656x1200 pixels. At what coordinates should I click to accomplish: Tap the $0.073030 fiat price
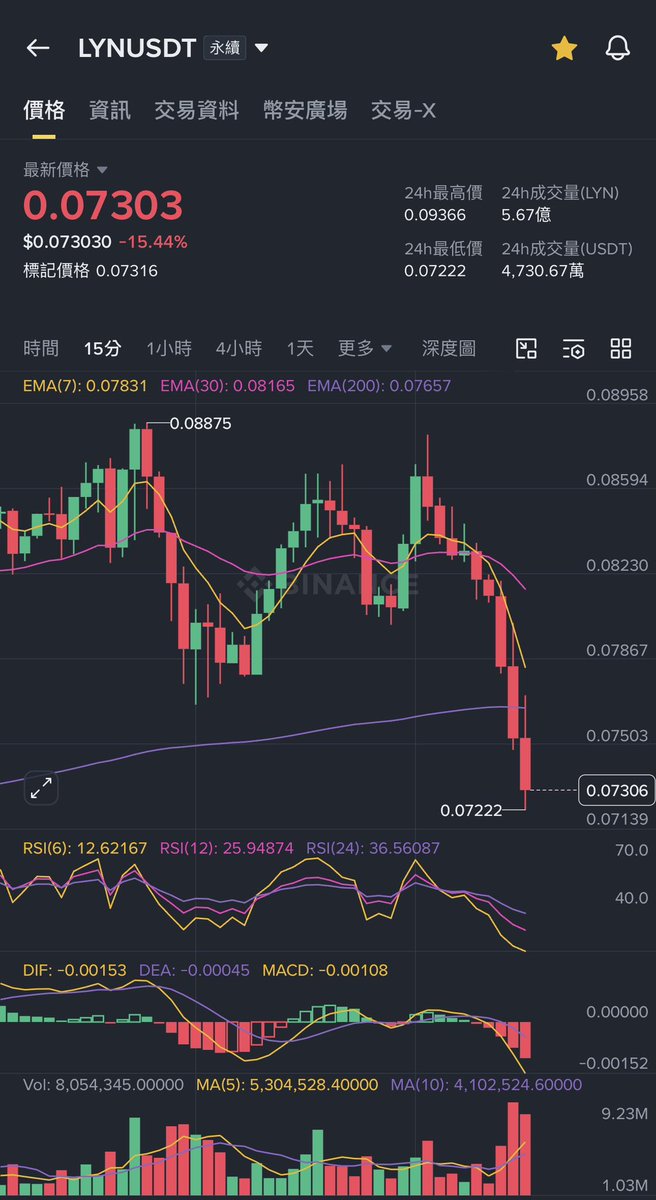click(67, 242)
